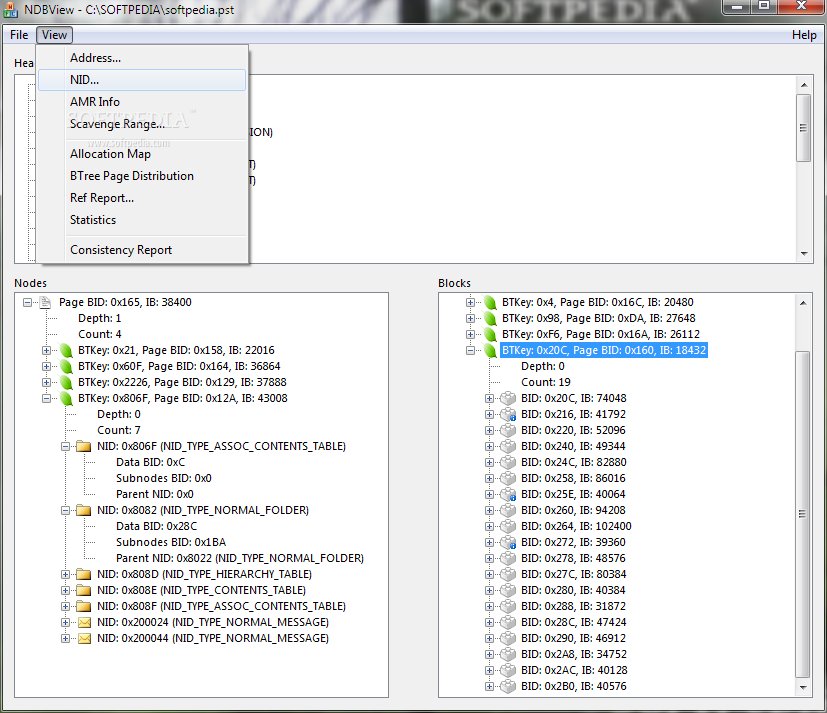Screen dimensions: 827x713
Task: Show BTree Page Distribution
Action: [x=142, y=176]
